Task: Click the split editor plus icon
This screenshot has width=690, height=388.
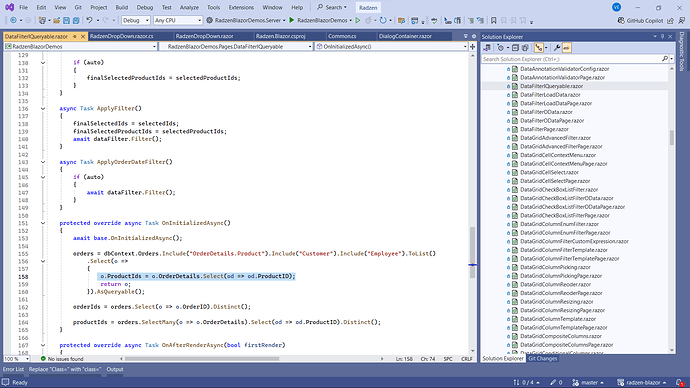Action: pos(473,46)
